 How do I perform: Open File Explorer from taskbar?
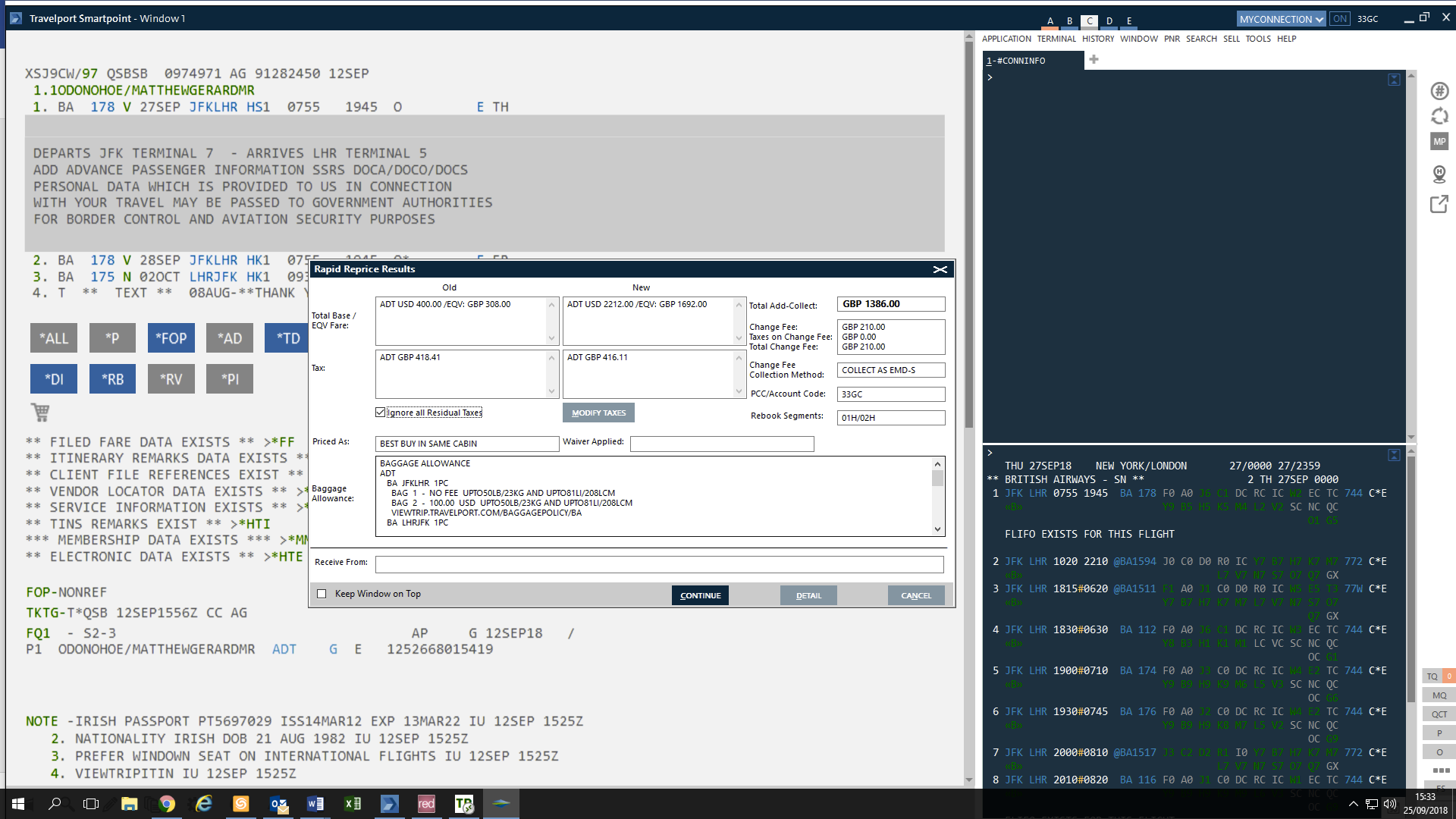129,804
